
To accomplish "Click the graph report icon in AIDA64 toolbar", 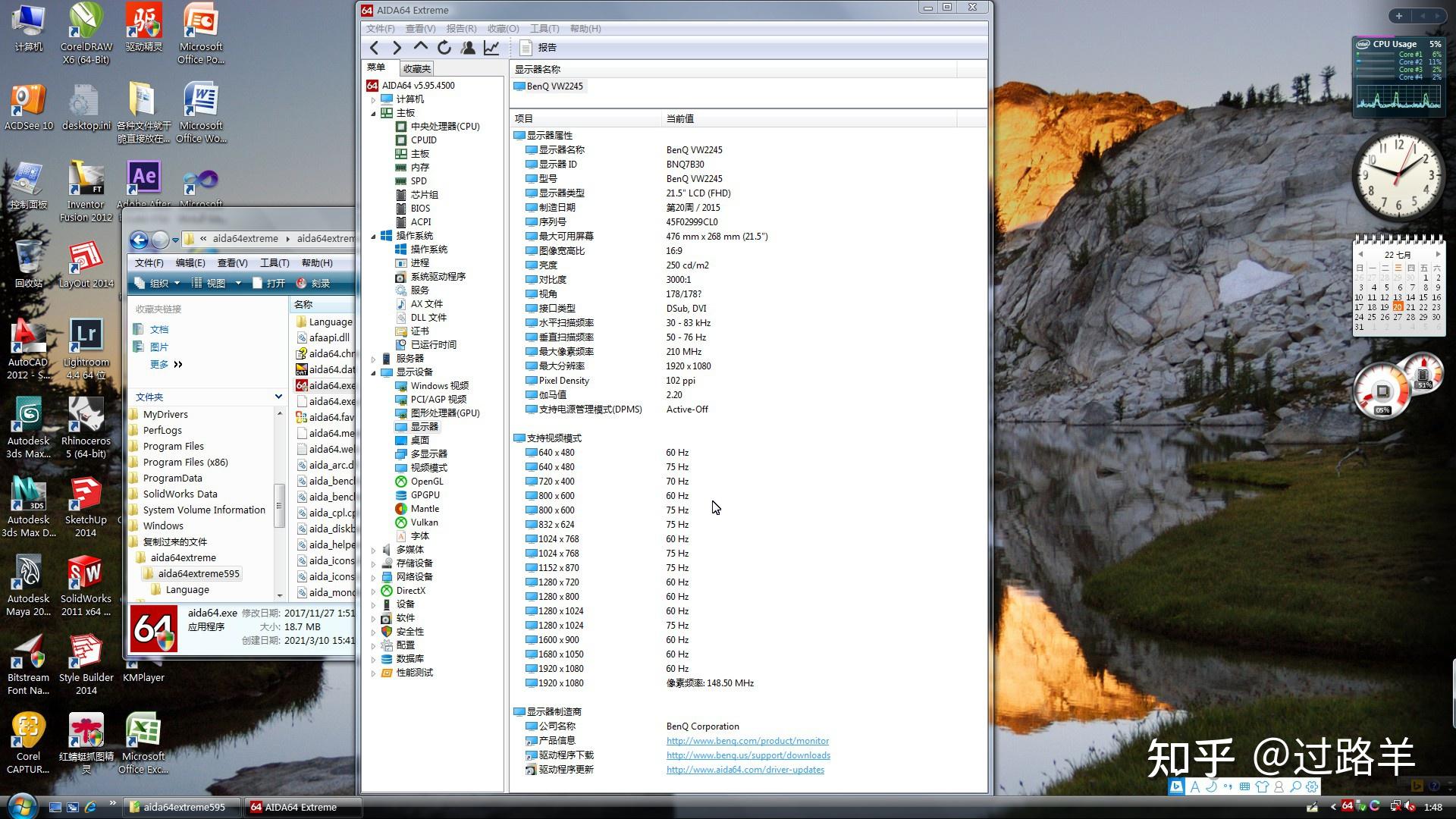I will [491, 47].
